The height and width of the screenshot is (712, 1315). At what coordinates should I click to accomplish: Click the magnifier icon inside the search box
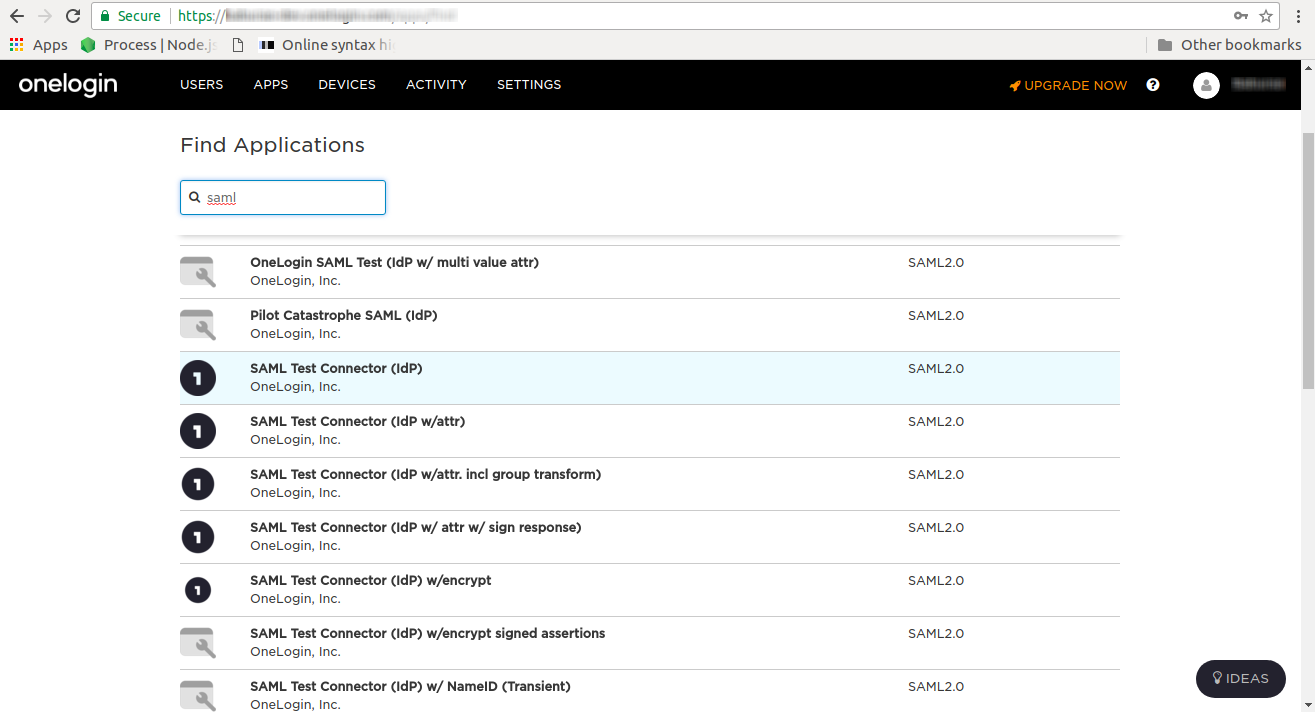coord(195,197)
